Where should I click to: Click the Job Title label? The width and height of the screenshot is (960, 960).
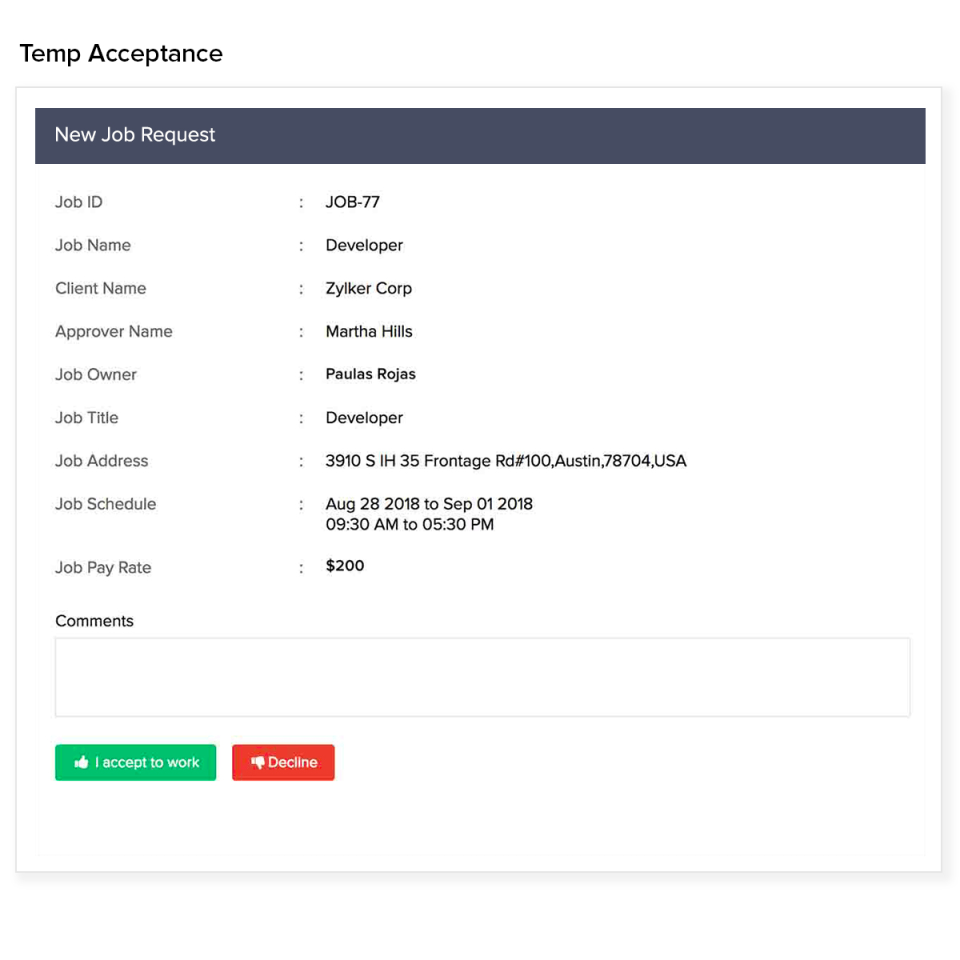click(x=86, y=418)
